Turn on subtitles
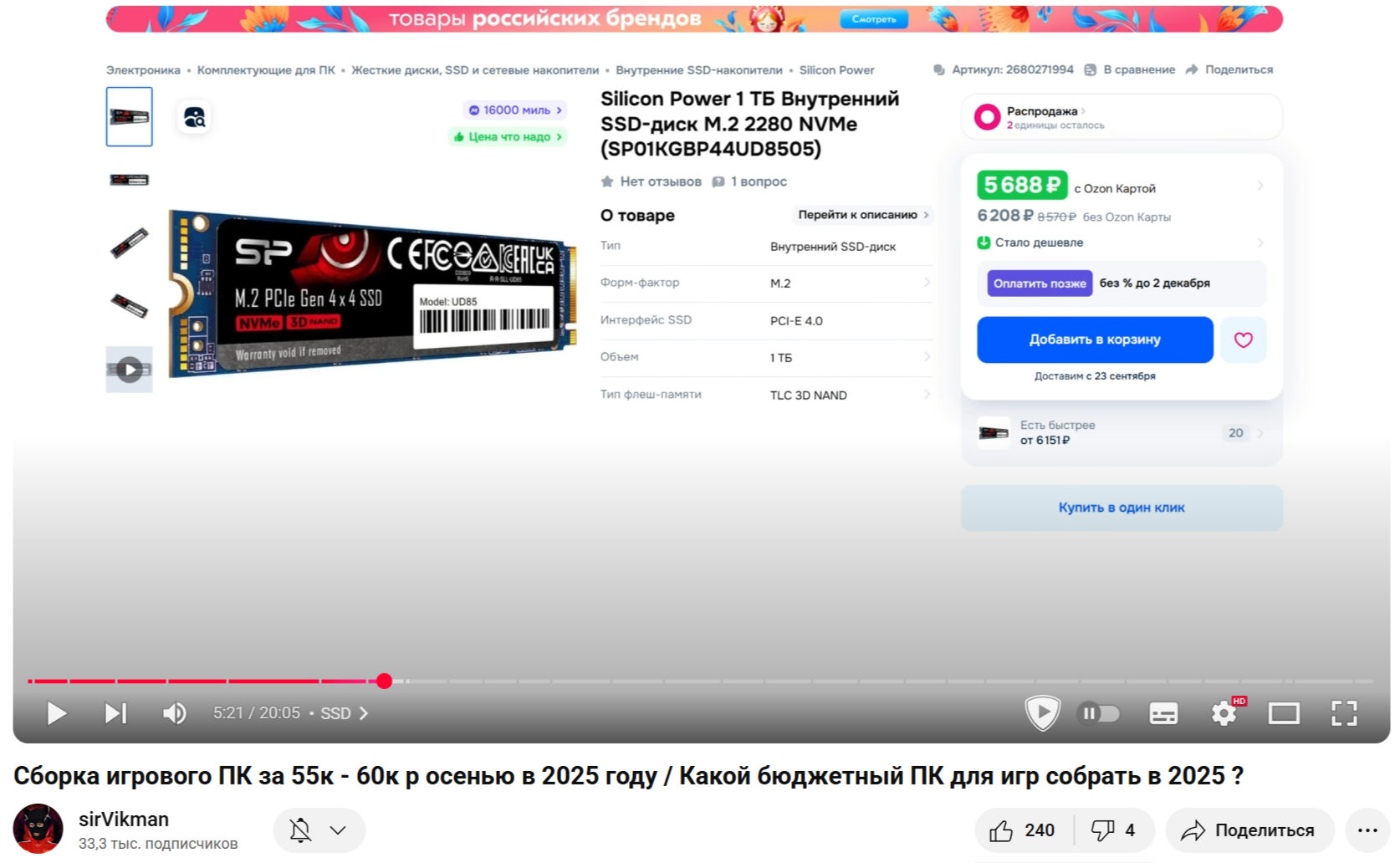1400x863 pixels. pos(1163,713)
